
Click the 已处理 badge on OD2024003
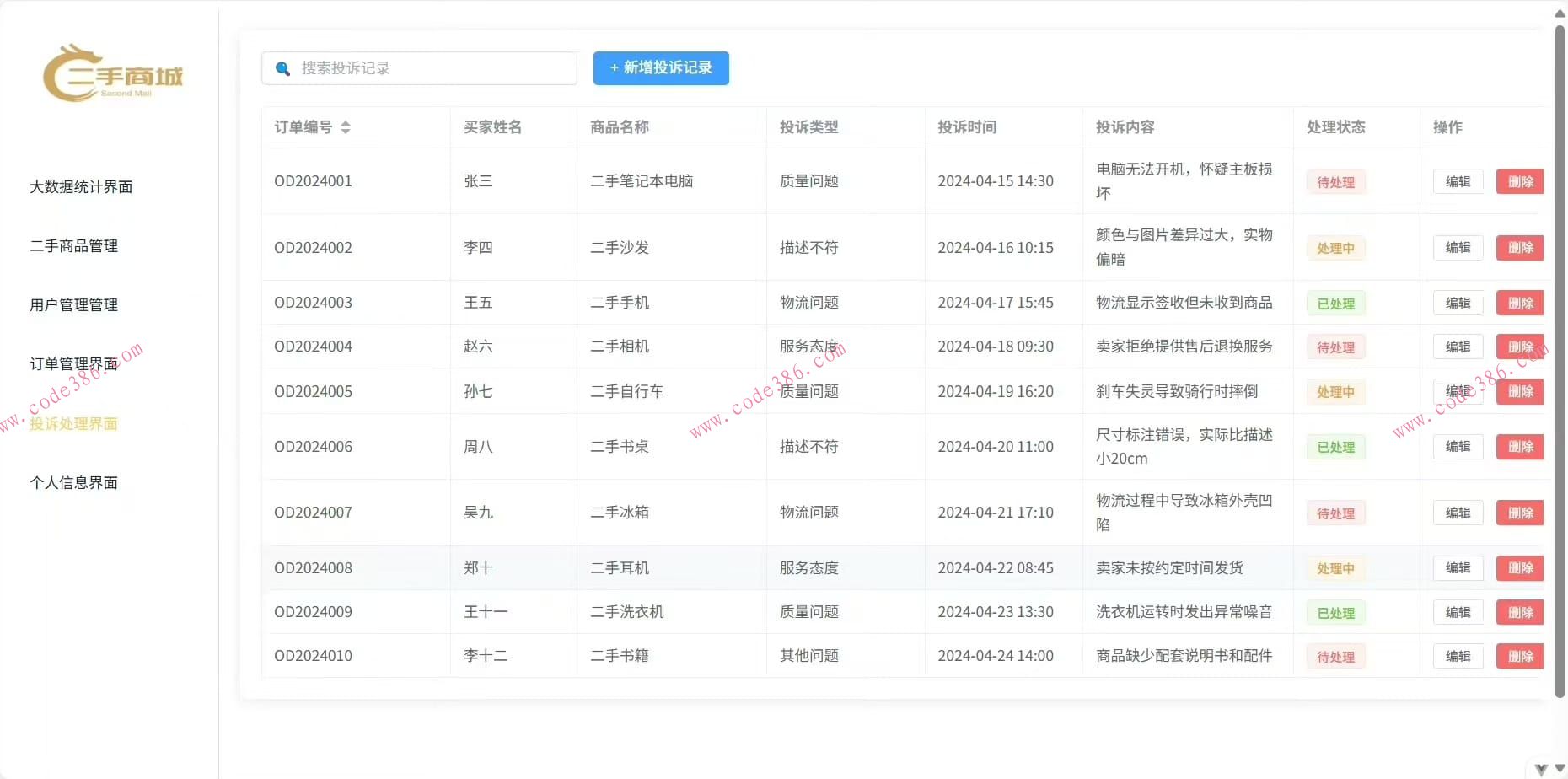click(1334, 303)
